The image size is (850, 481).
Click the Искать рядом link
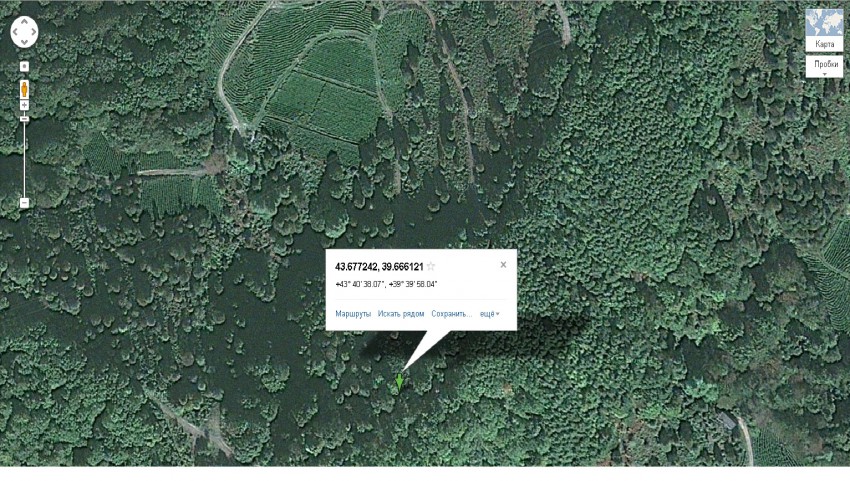(x=401, y=314)
